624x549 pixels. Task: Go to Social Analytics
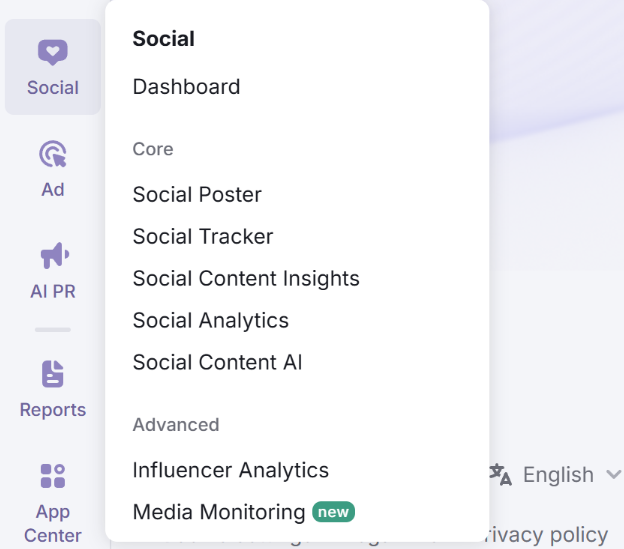point(211,321)
